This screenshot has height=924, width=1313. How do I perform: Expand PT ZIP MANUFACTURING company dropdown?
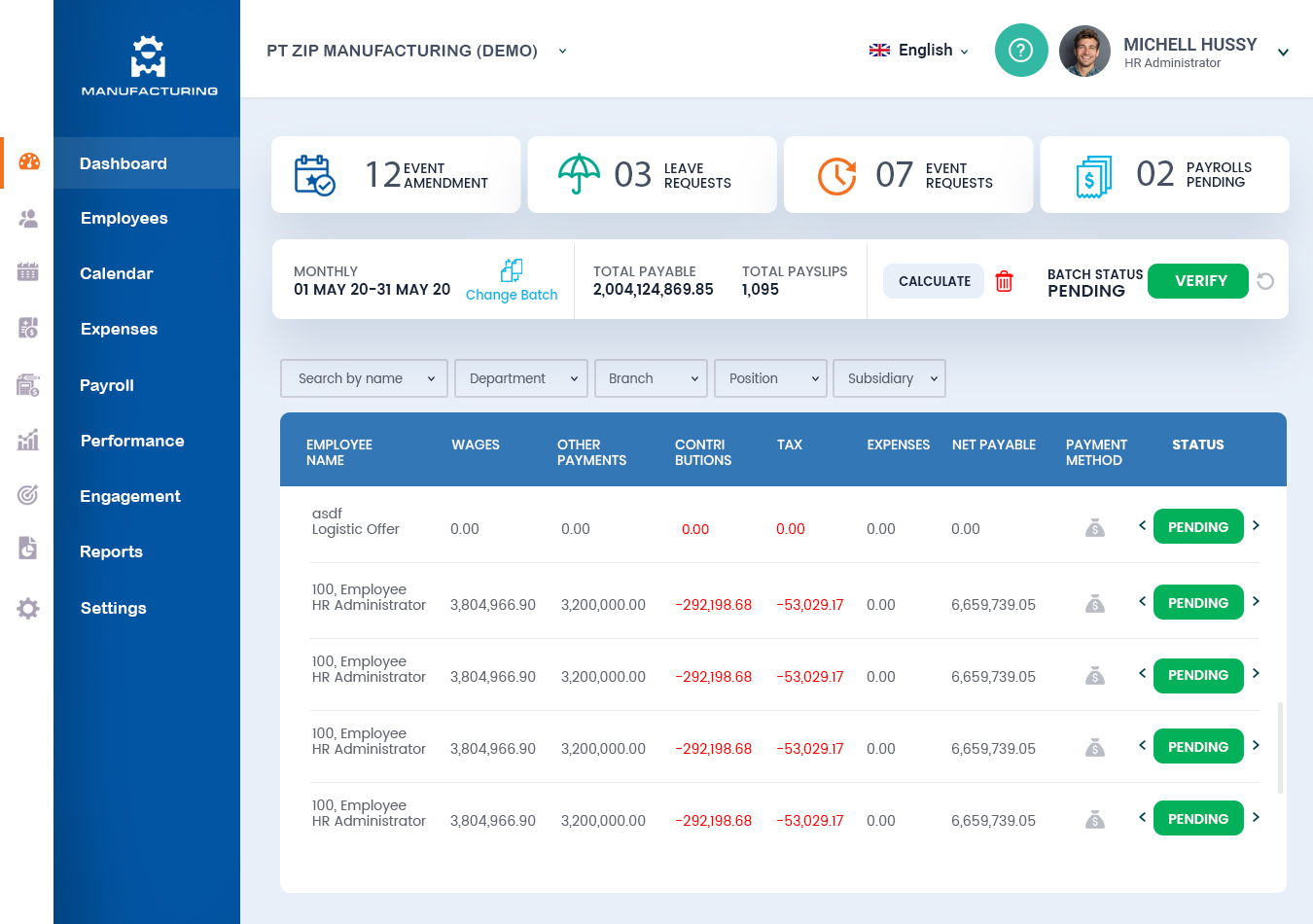(x=562, y=51)
